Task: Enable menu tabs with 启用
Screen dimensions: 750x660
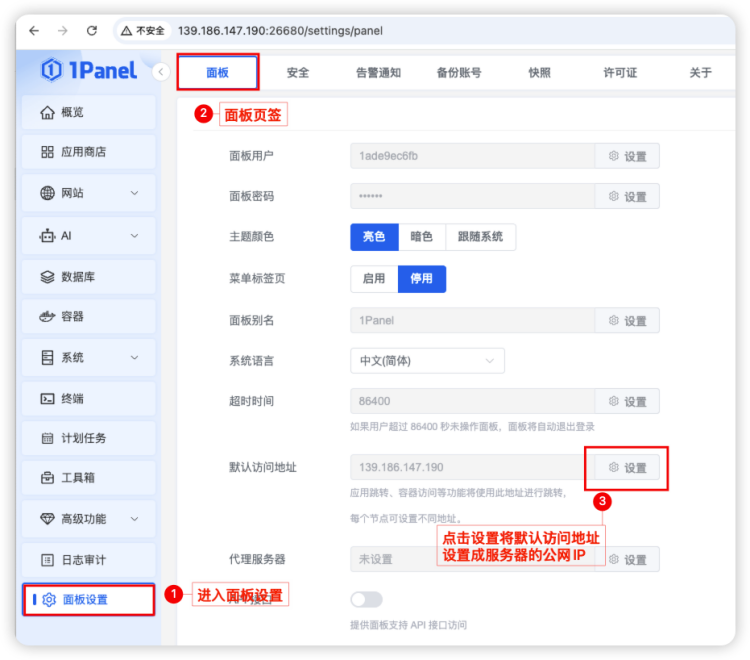Action: tap(374, 279)
